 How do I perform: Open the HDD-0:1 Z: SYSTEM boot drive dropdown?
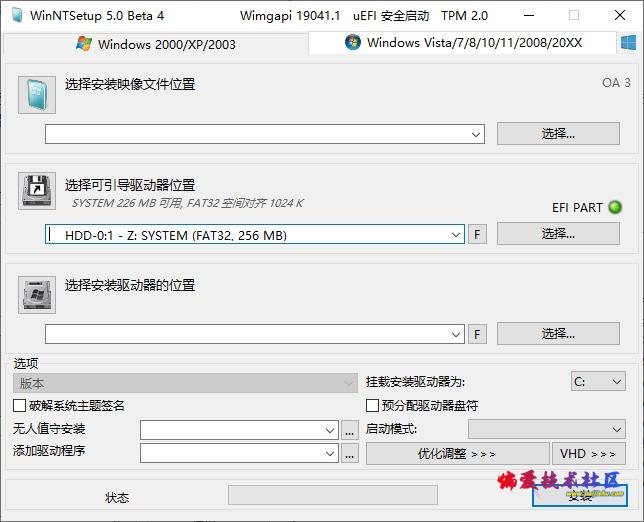point(455,235)
